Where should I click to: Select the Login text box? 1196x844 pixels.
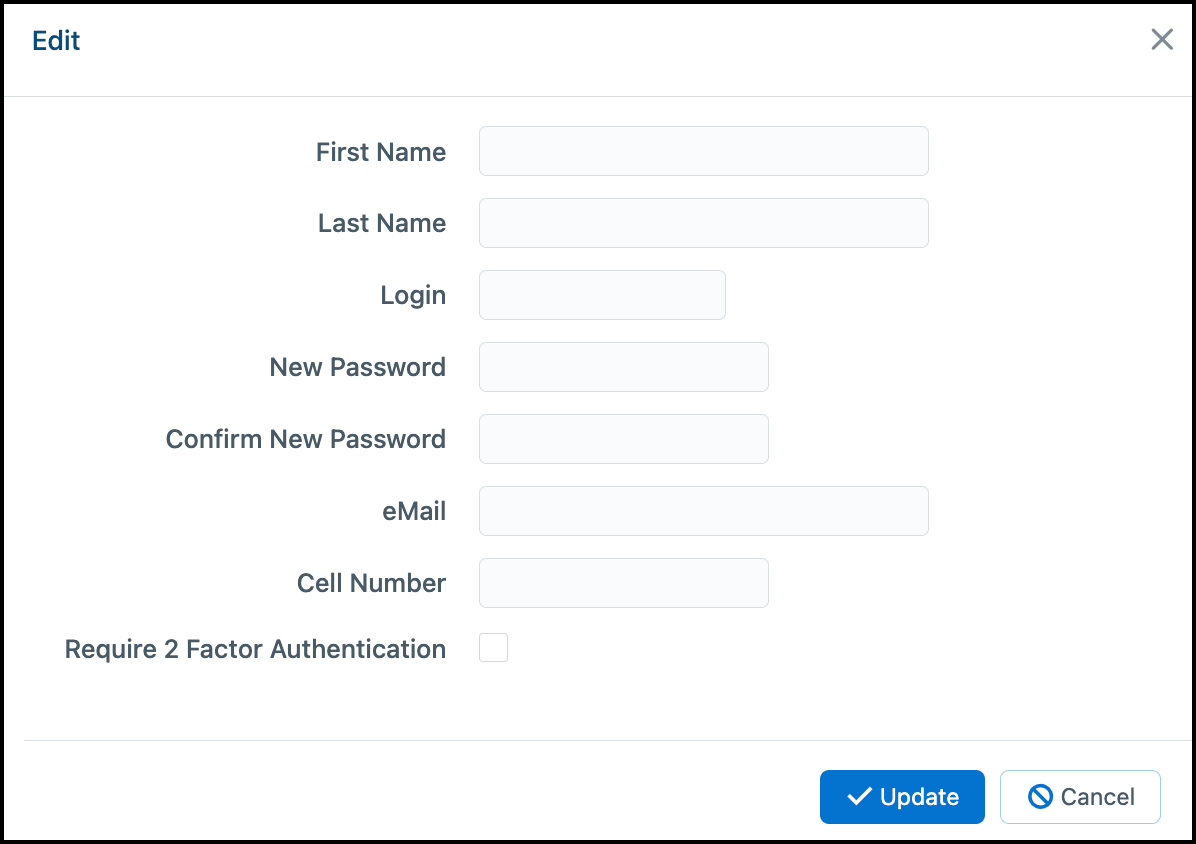click(x=602, y=295)
